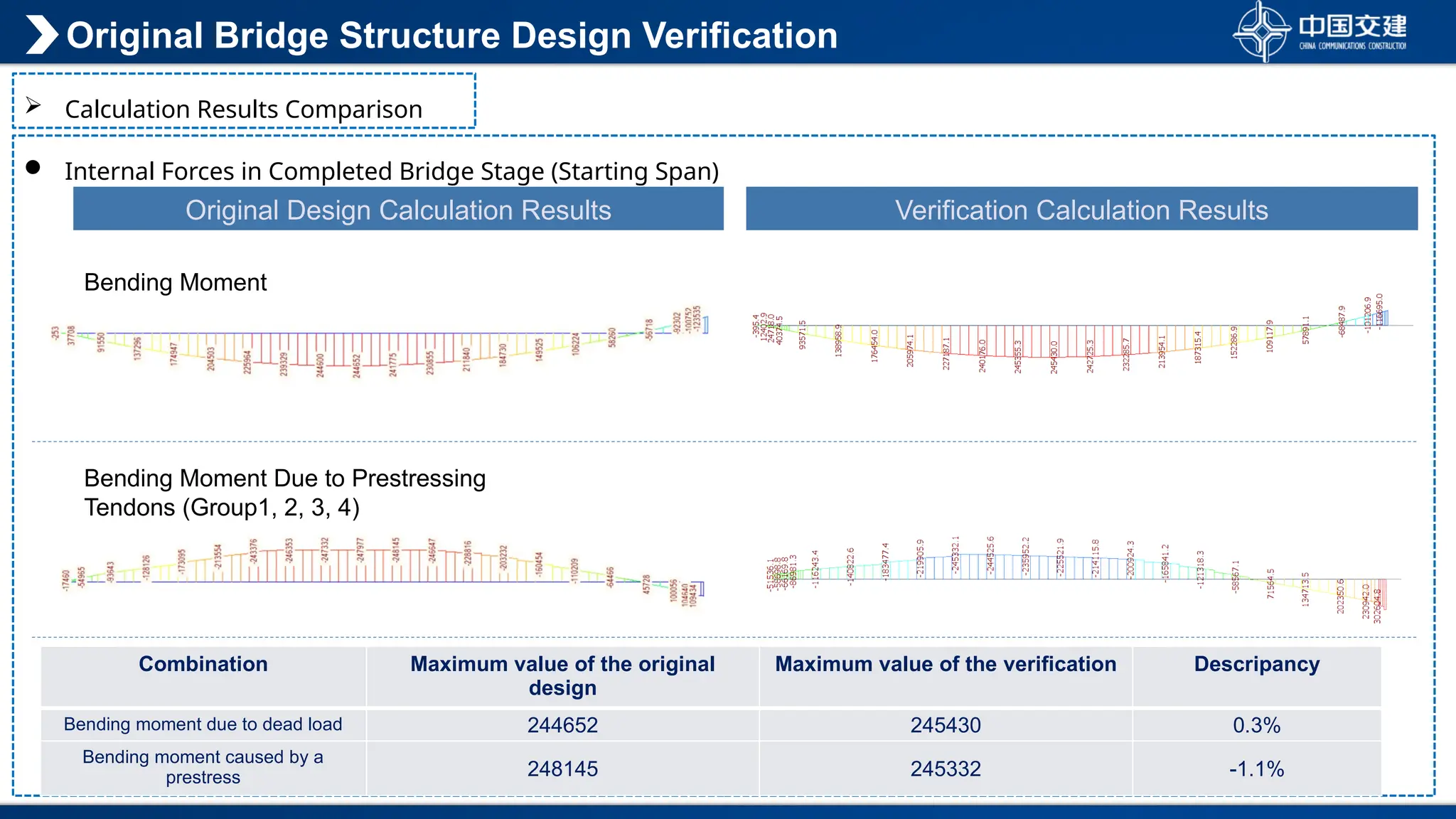Select the value 244652 in the table
The width and height of the screenshot is (1456, 819).
562,725
